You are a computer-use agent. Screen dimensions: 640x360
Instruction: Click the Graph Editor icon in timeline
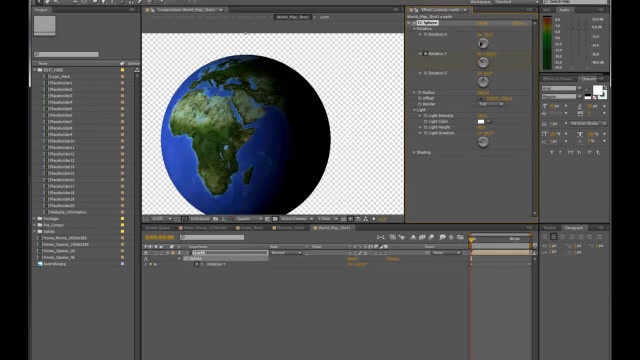tap(460, 237)
